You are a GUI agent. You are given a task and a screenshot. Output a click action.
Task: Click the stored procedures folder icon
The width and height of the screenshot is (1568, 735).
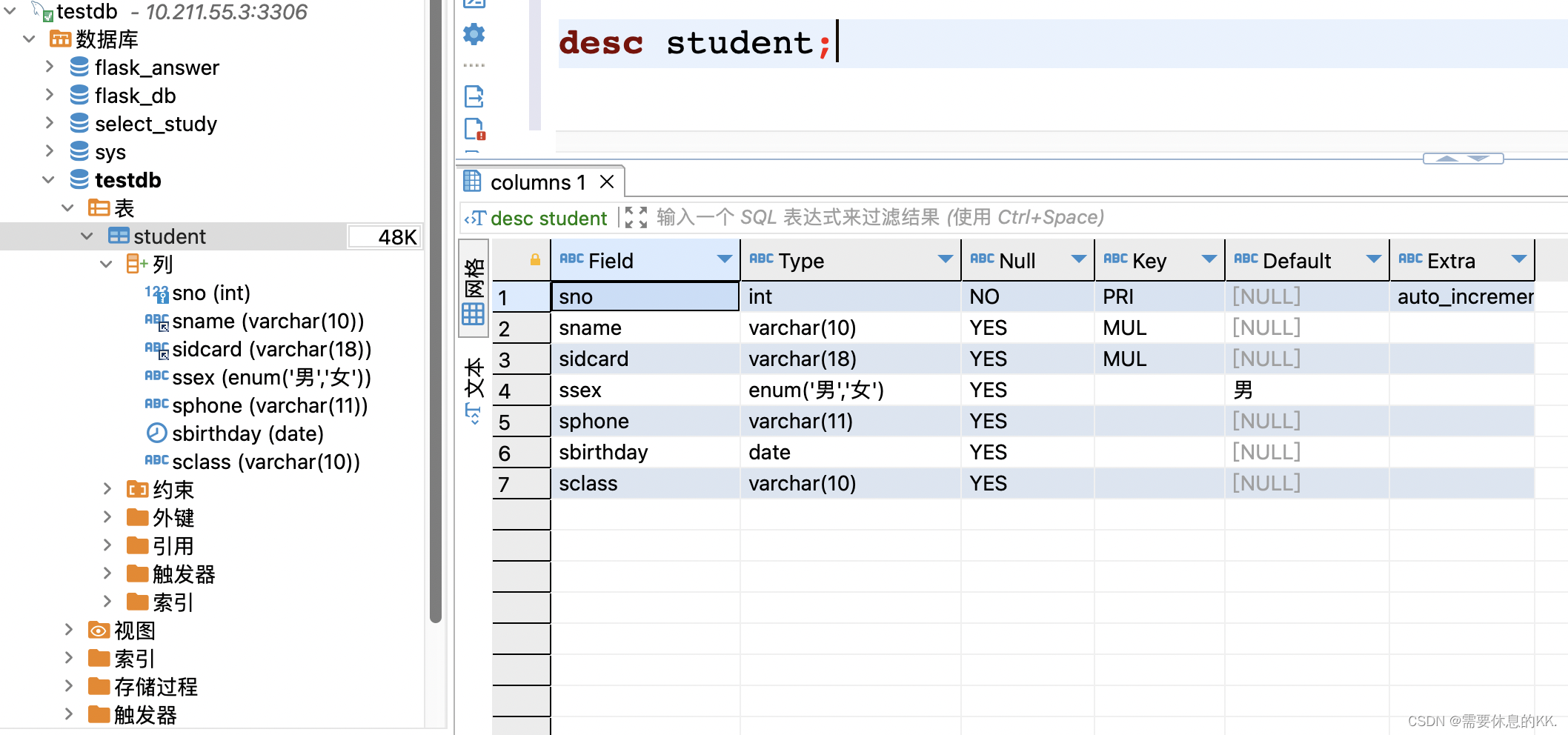(x=99, y=687)
